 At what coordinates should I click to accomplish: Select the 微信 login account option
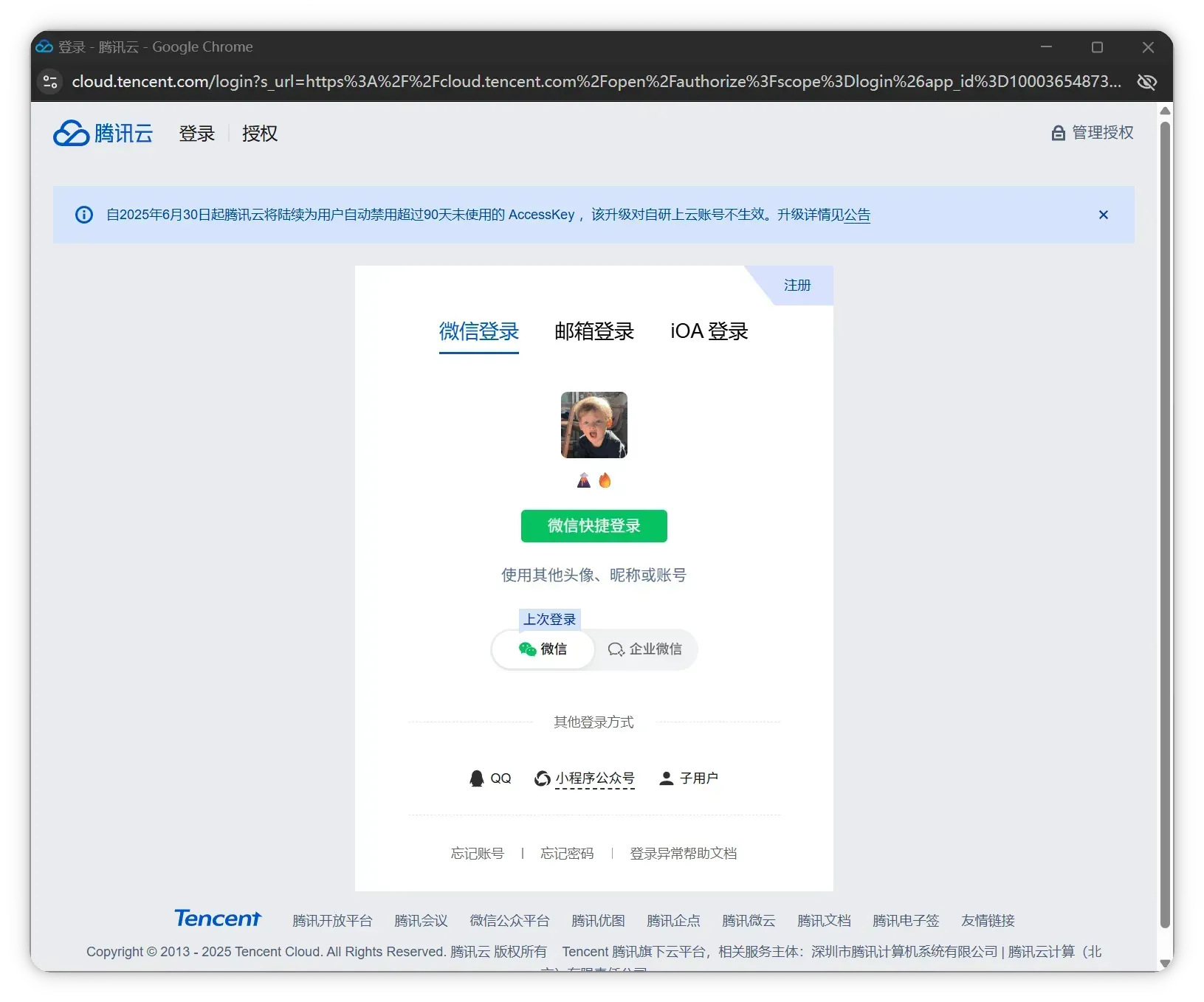click(543, 649)
